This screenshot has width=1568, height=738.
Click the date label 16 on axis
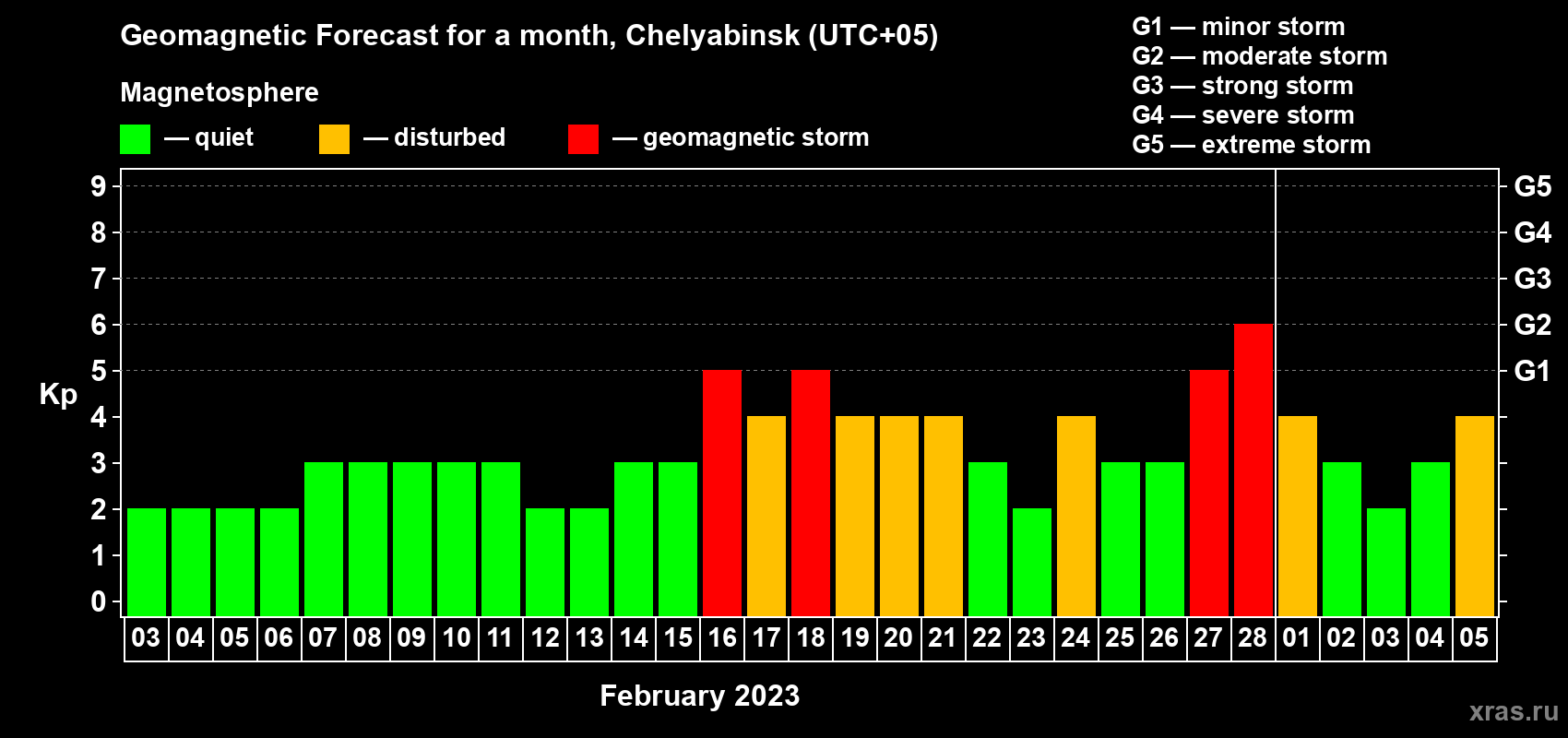click(x=722, y=638)
